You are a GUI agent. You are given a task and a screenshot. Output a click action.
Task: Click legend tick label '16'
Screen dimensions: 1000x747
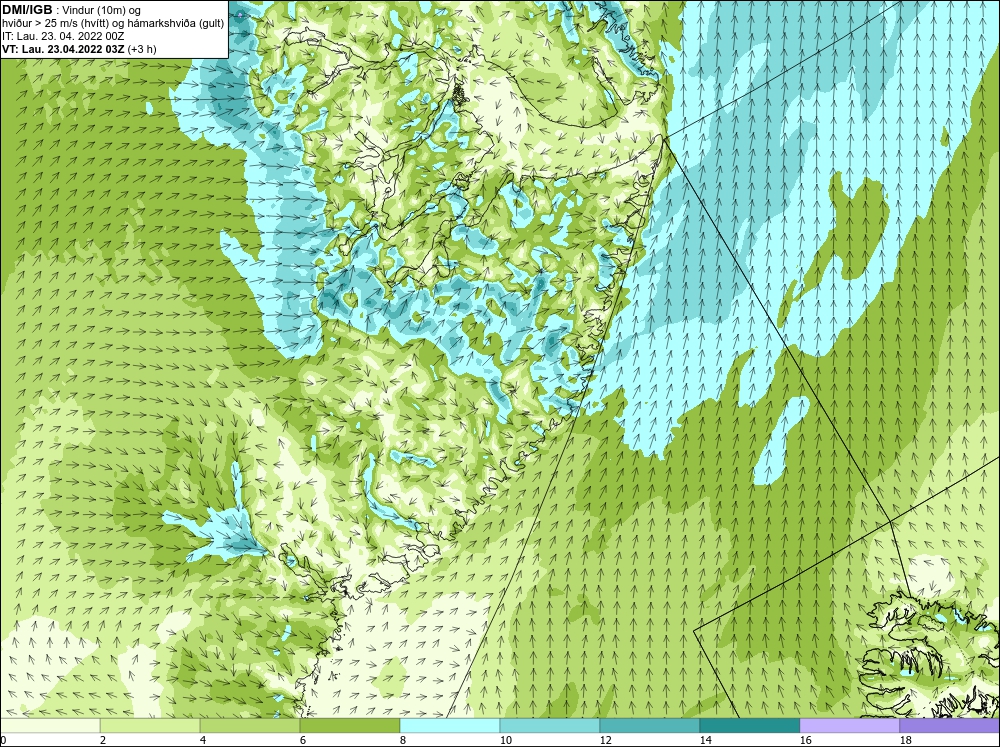pyautogui.click(x=805, y=740)
